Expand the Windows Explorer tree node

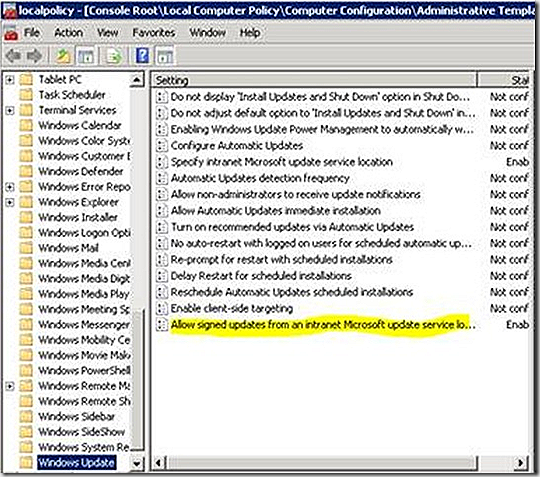(10, 202)
